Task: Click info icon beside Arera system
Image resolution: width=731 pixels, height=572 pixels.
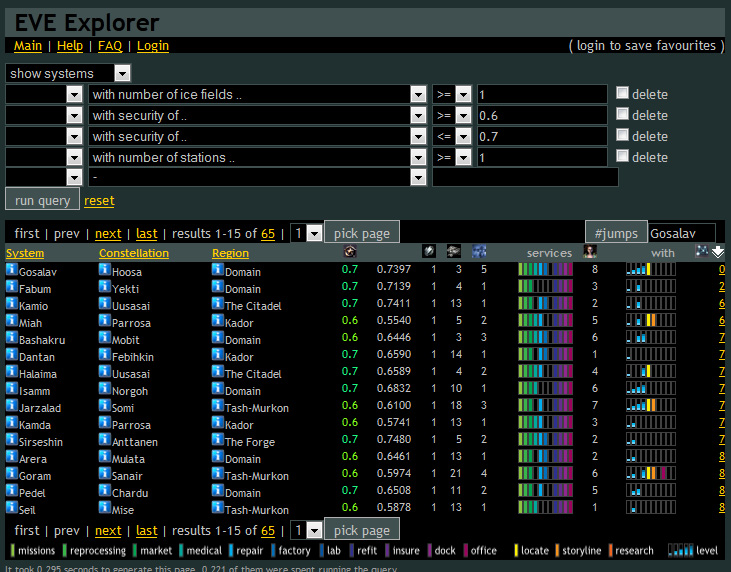Action: (12, 456)
